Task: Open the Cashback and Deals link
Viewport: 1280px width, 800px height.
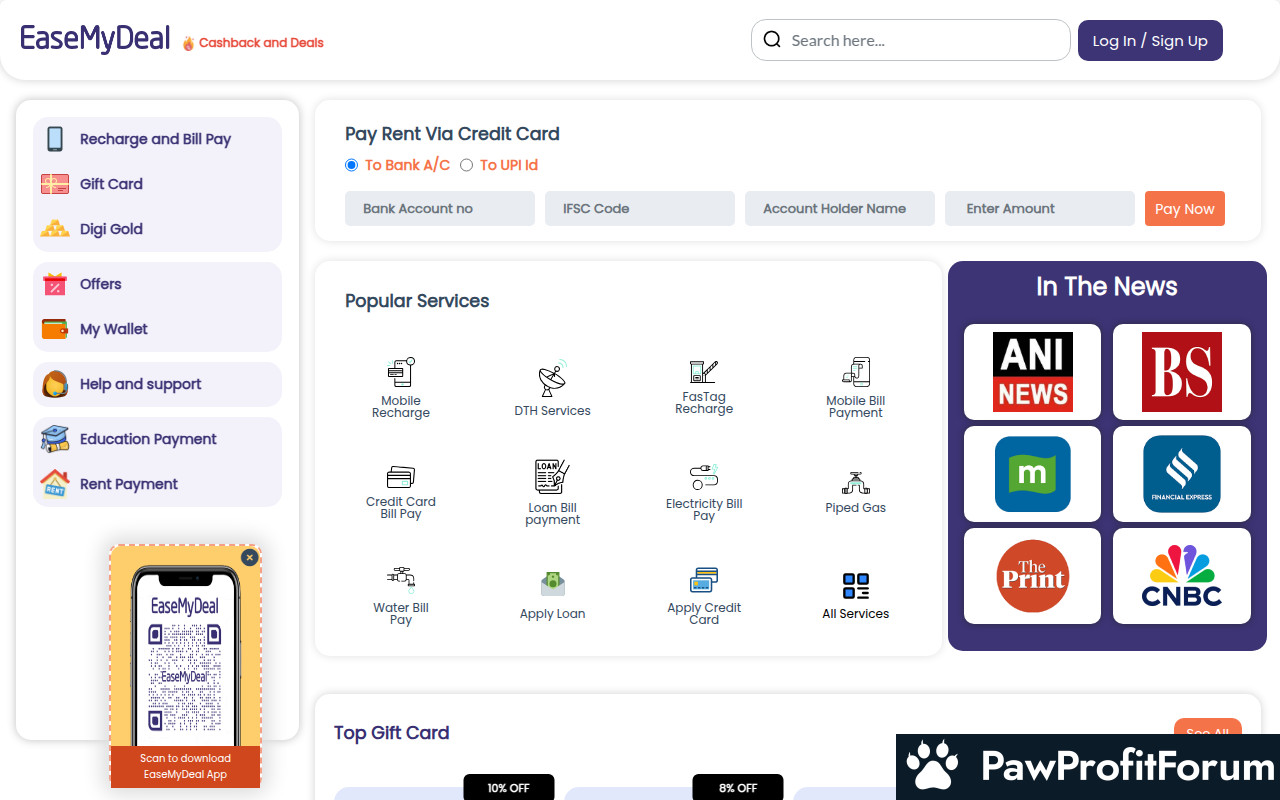Action: point(260,43)
